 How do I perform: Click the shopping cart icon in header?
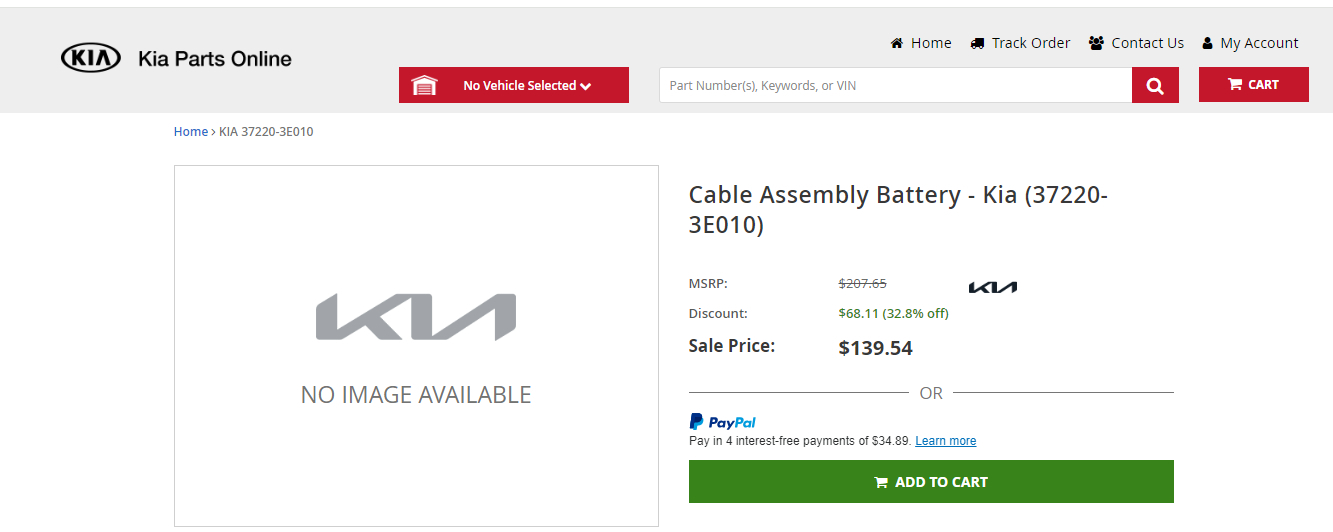pos(1235,85)
